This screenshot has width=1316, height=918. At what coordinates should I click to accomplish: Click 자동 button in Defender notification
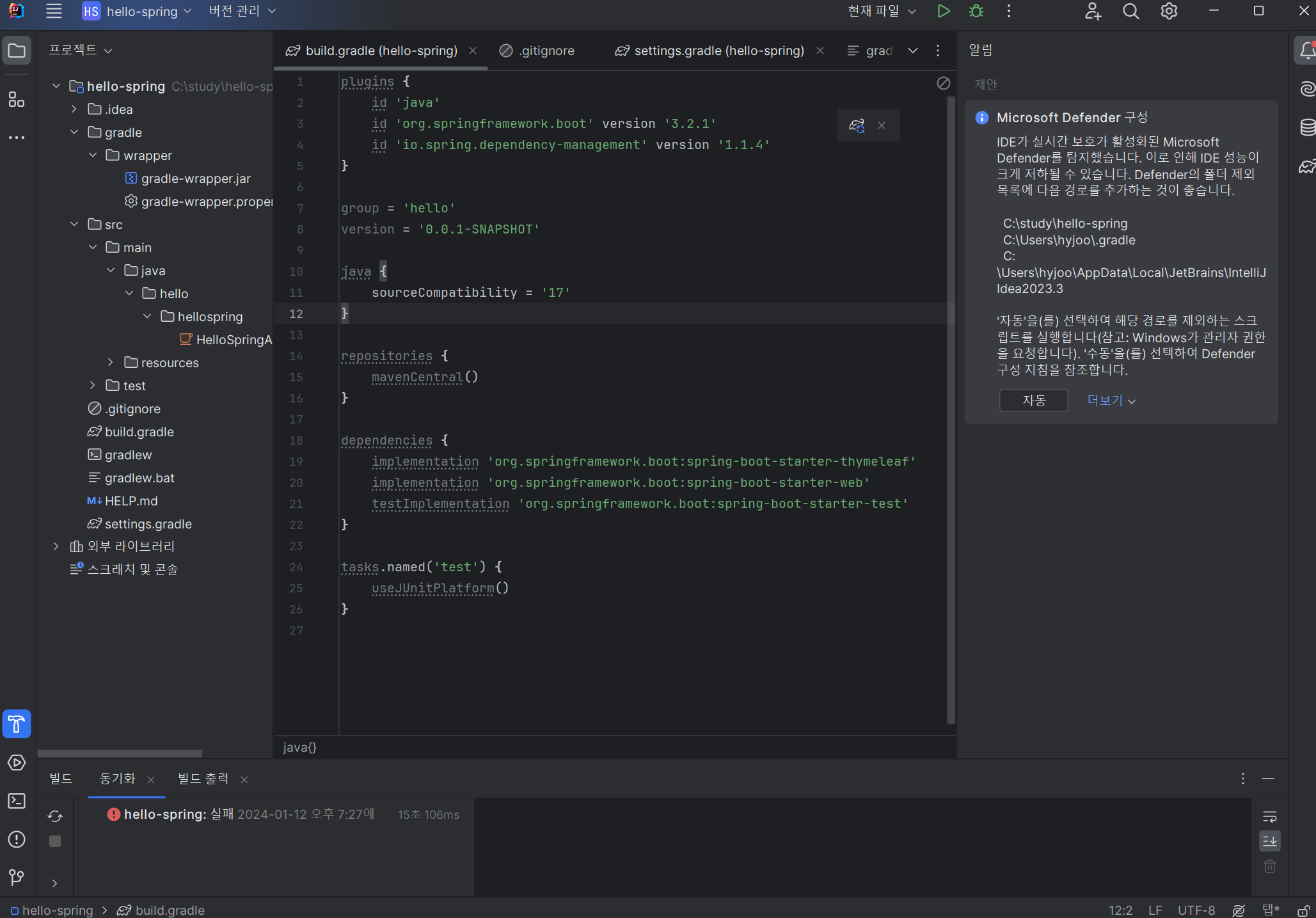click(1034, 400)
